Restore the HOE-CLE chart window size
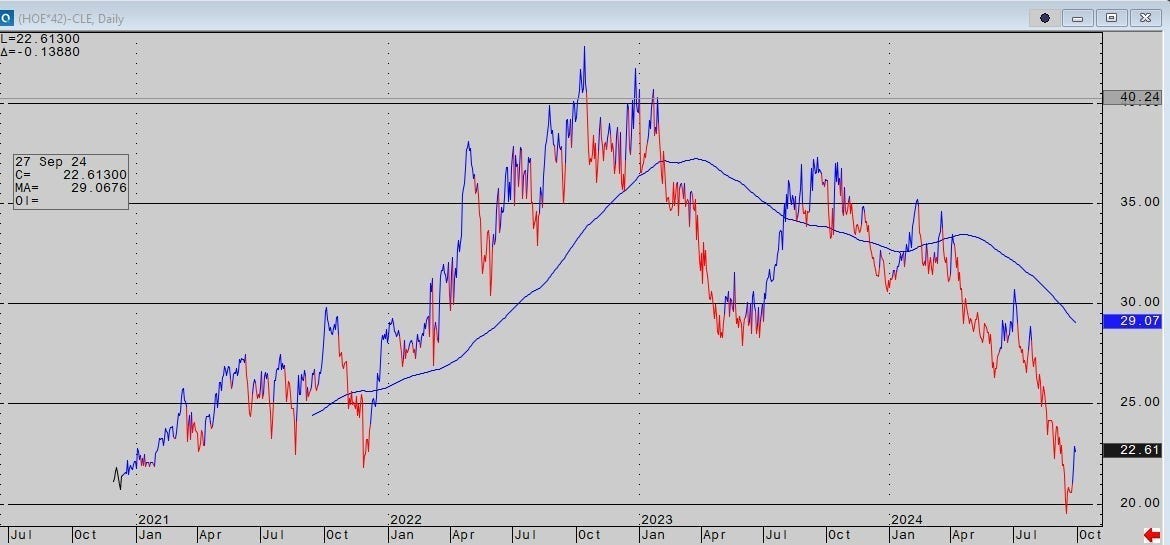This screenshot has width=1170, height=545. pos(1112,18)
